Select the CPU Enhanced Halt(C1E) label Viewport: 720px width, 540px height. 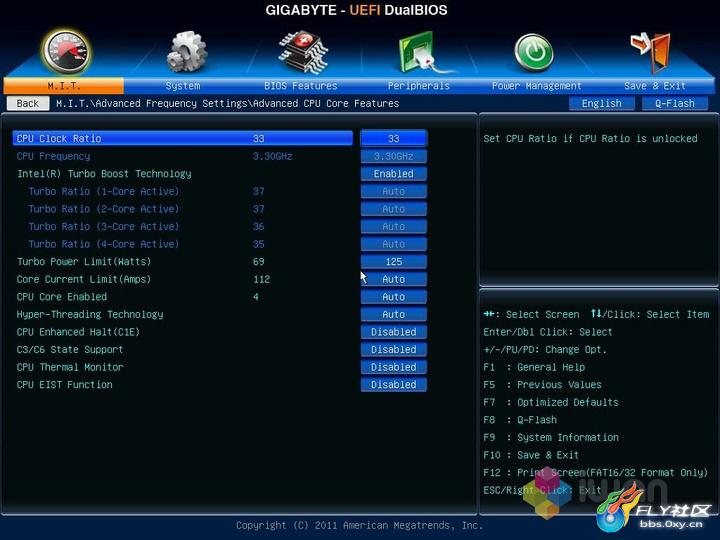click(78, 332)
